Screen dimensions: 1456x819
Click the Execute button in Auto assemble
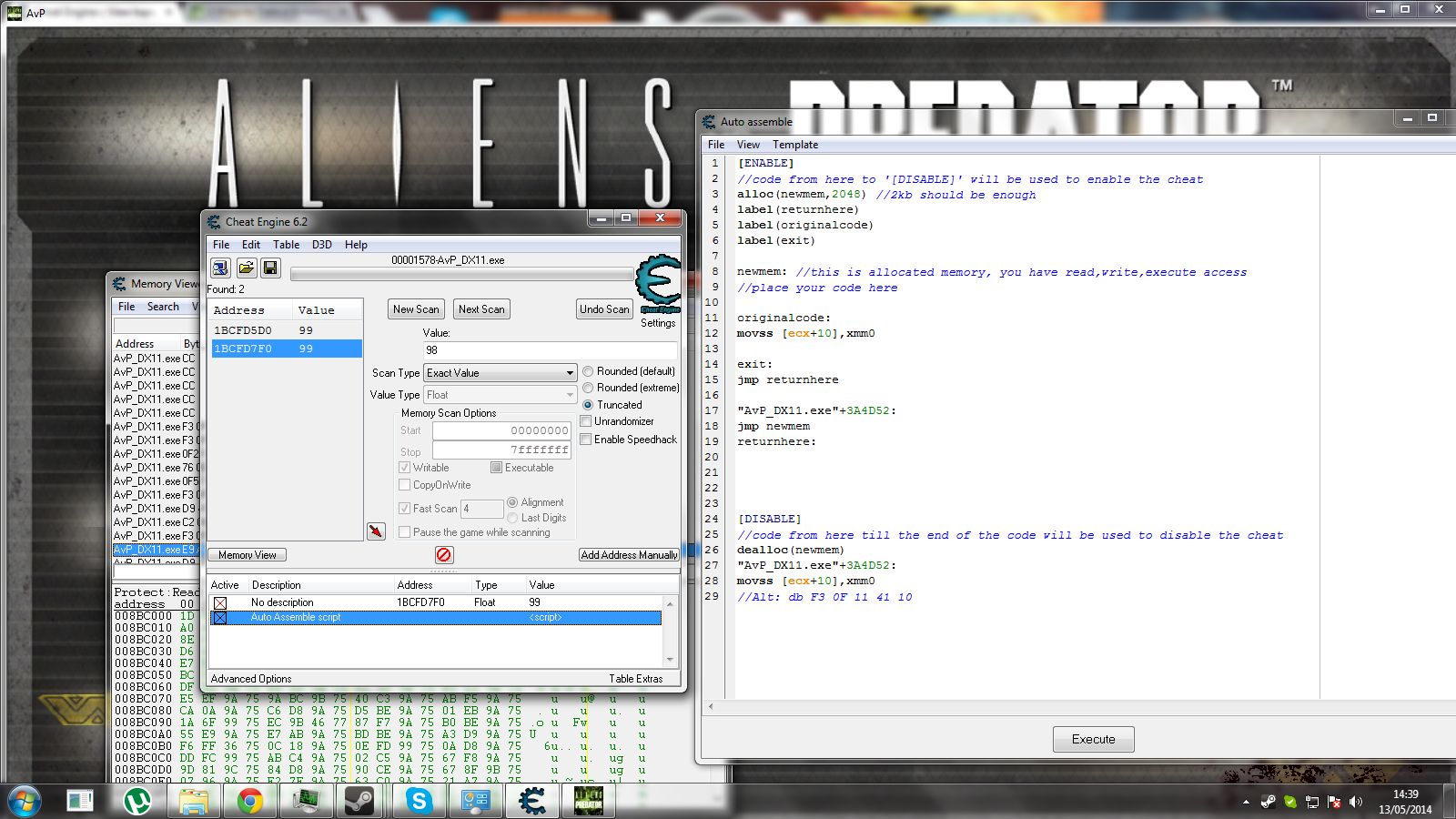(1093, 739)
